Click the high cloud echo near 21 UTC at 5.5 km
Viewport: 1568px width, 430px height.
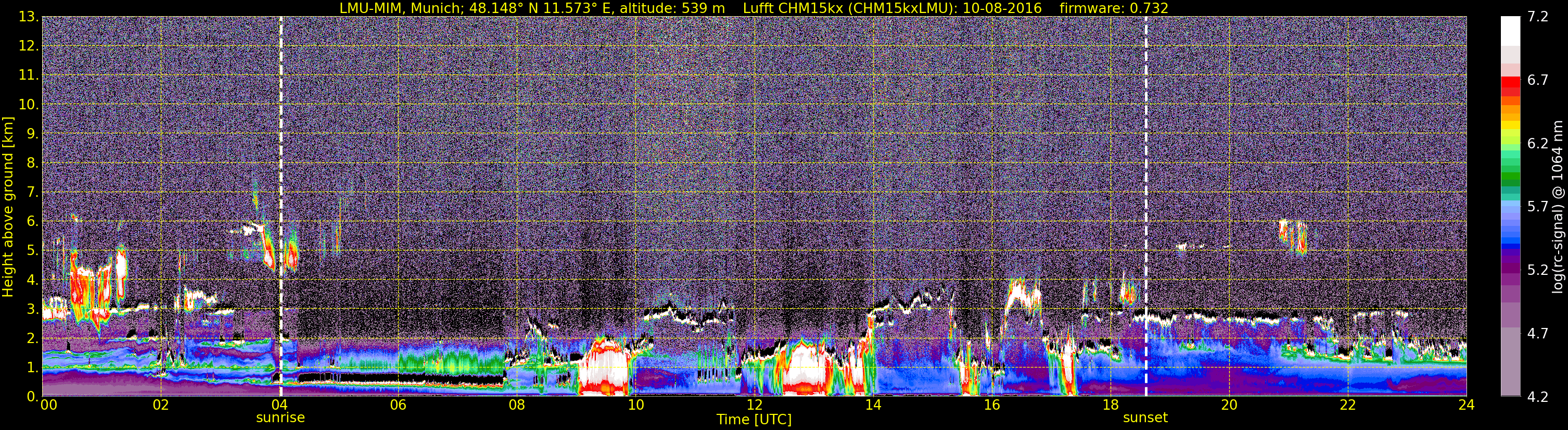(1292, 237)
